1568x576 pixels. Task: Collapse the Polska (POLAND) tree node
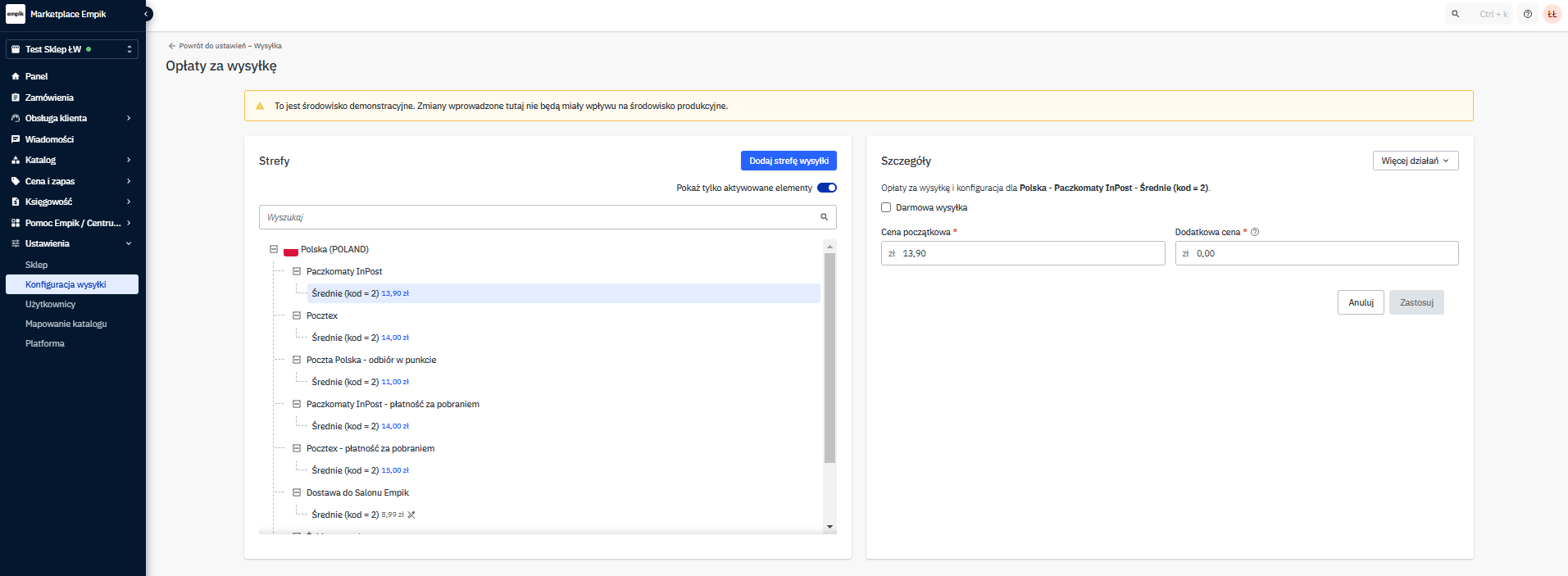[274, 249]
